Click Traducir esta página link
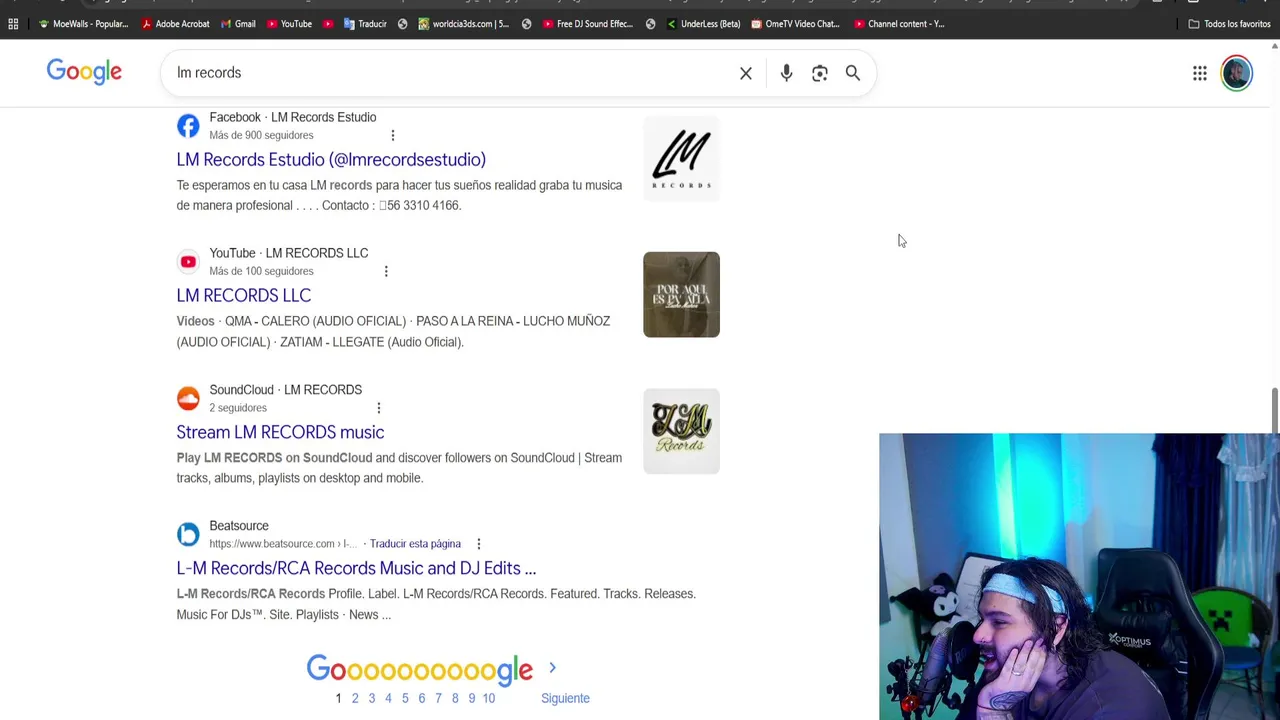 coord(415,544)
